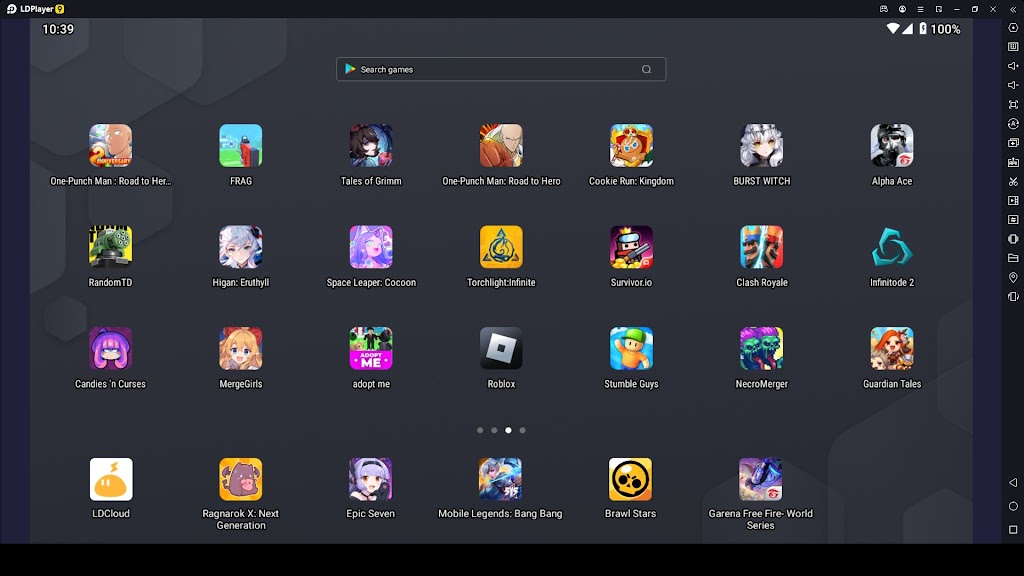Open Candies 'n Curses
This screenshot has width=1024, height=576.
[x=110, y=349]
